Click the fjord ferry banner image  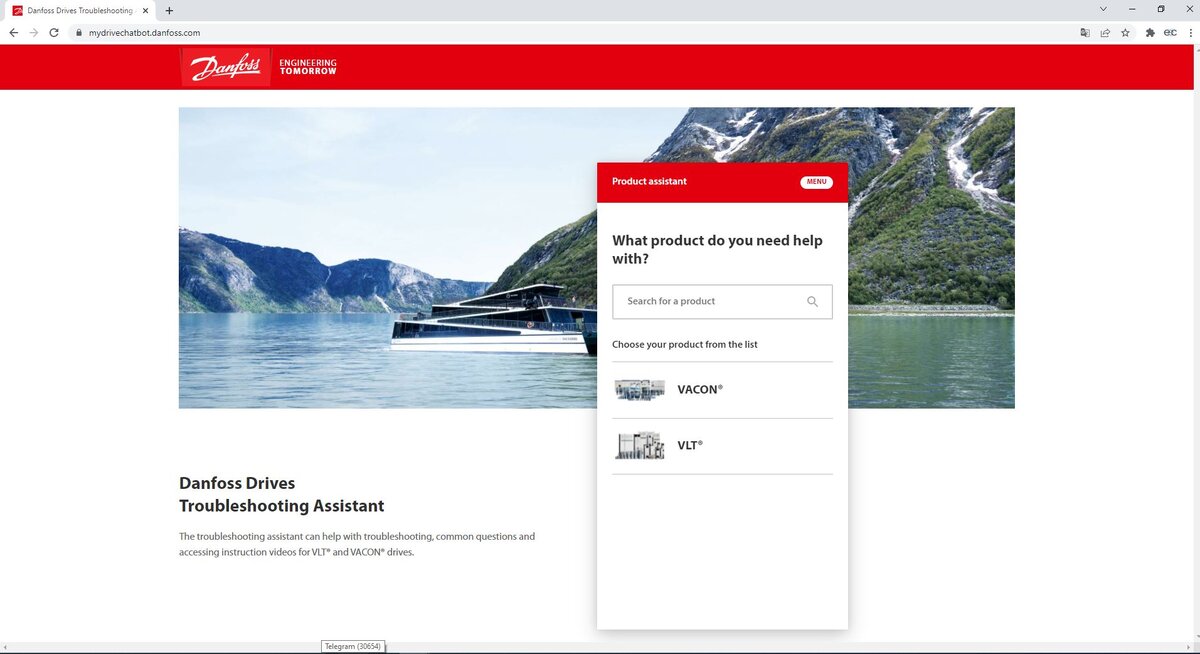(388, 257)
